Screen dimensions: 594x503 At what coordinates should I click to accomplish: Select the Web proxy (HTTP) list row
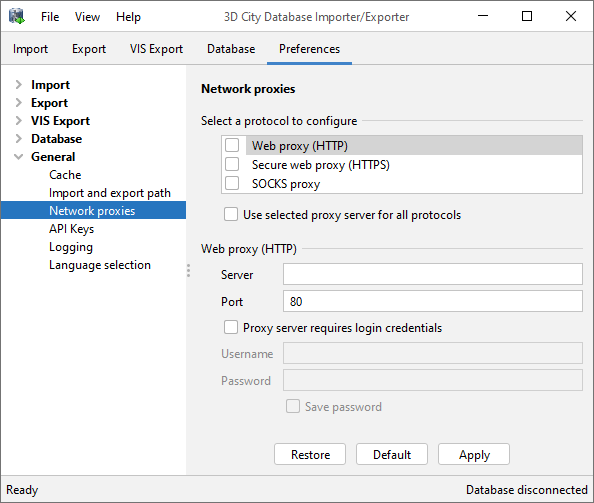[414, 145]
